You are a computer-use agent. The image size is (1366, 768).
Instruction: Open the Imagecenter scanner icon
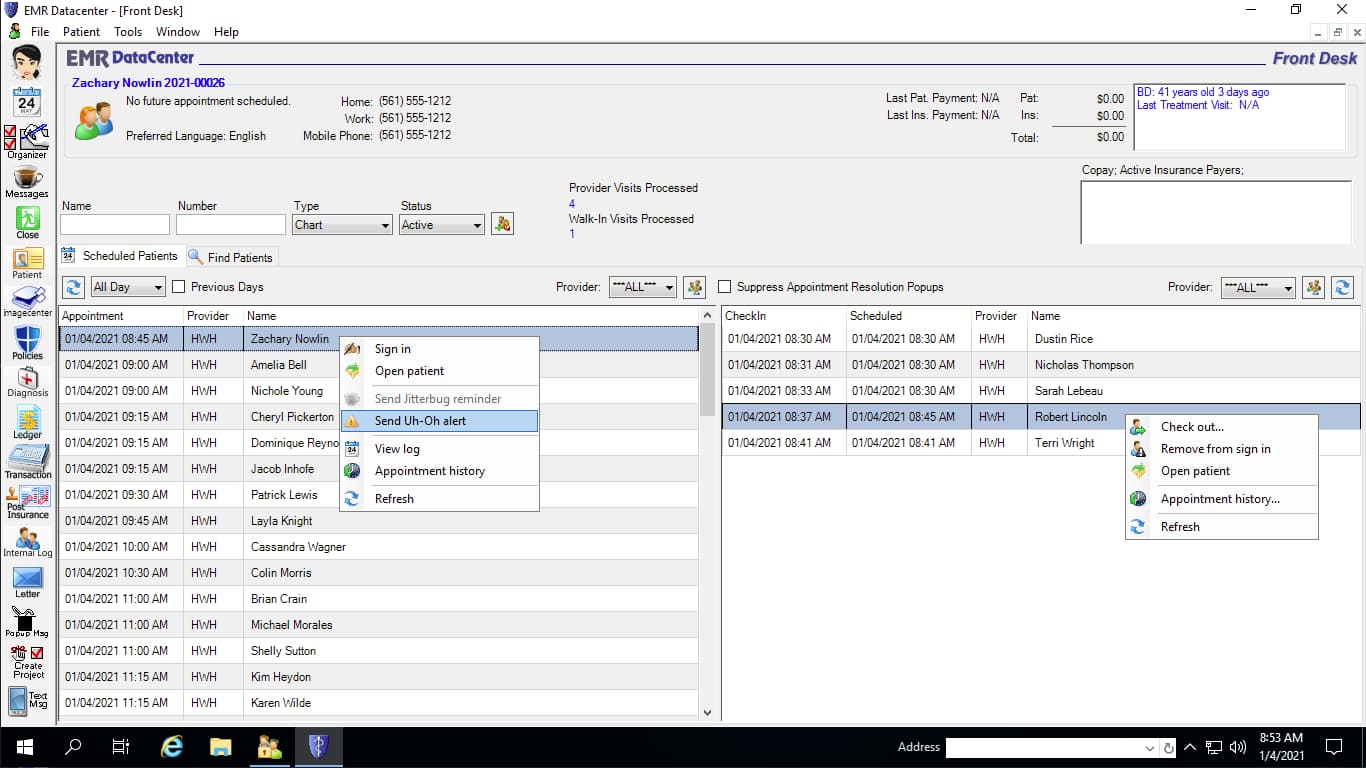pos(27,298)
